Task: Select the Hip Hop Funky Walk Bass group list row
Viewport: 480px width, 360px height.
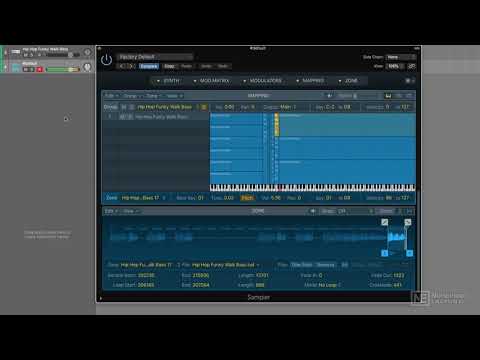Action: 156,117
